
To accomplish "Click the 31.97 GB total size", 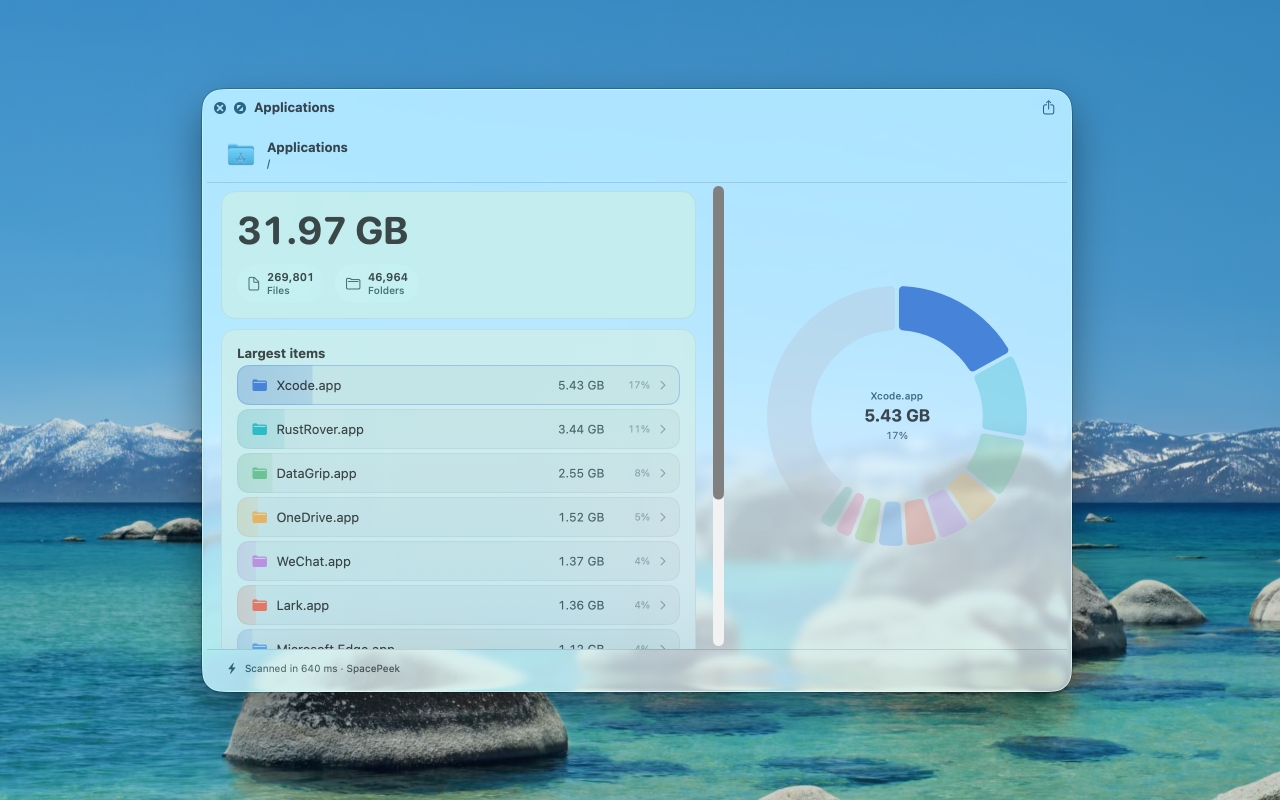I will pos(323,231).
